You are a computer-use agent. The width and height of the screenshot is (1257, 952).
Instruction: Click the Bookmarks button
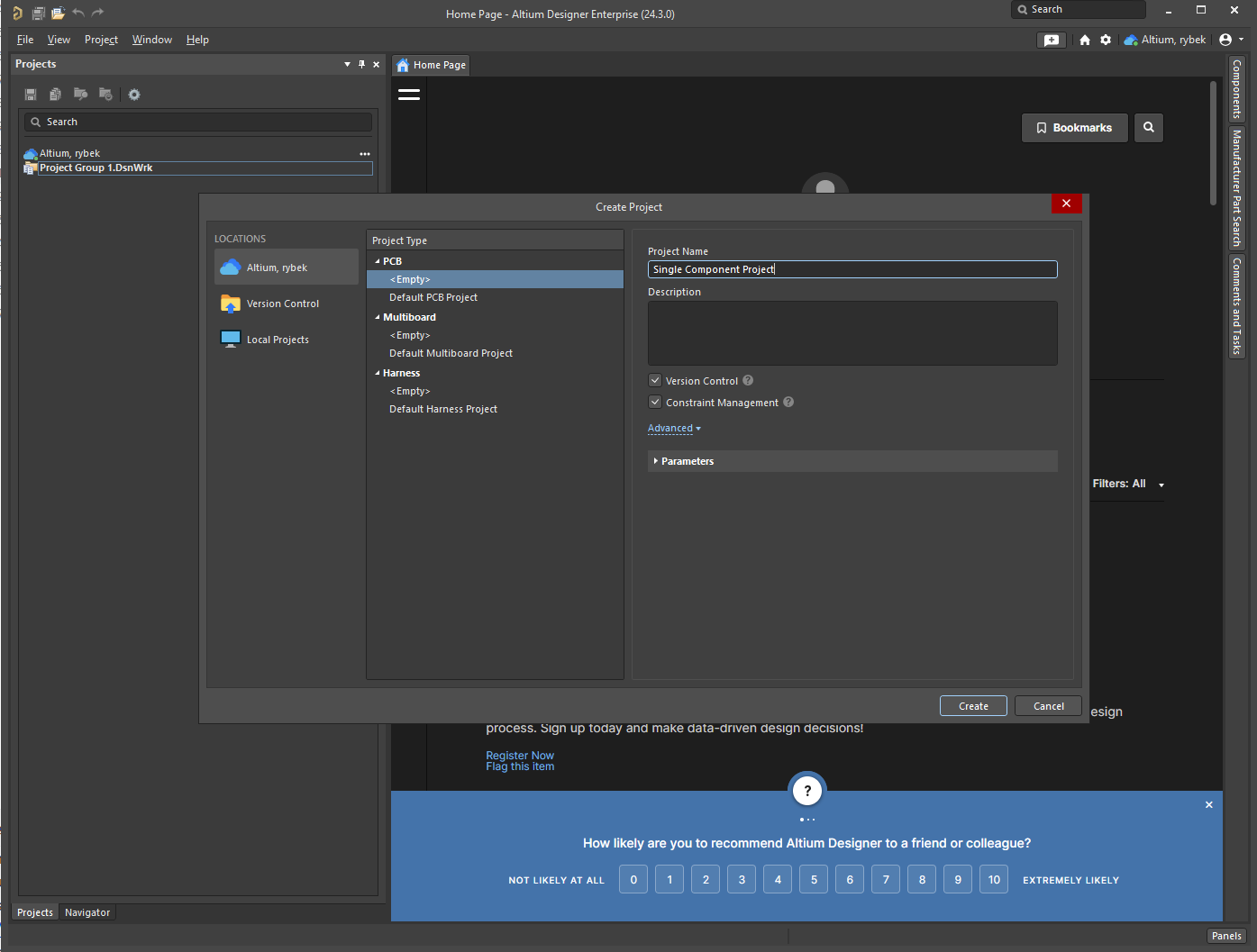pos(1074,128)
